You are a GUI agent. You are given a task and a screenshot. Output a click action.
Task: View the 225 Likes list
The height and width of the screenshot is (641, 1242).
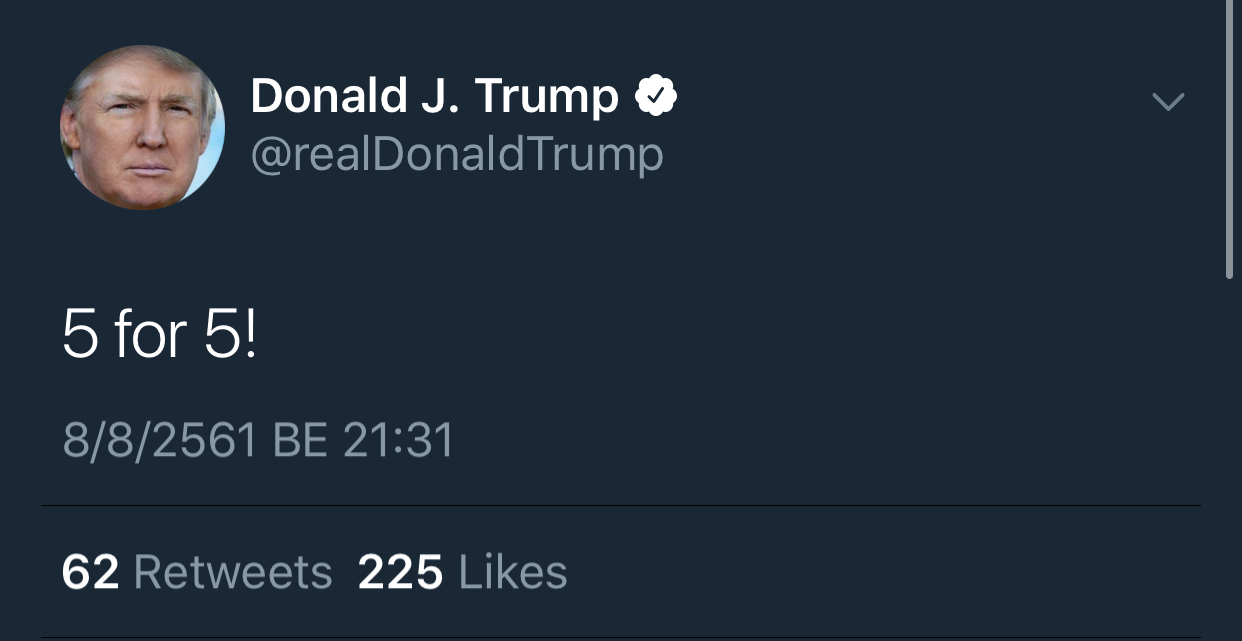462,573
